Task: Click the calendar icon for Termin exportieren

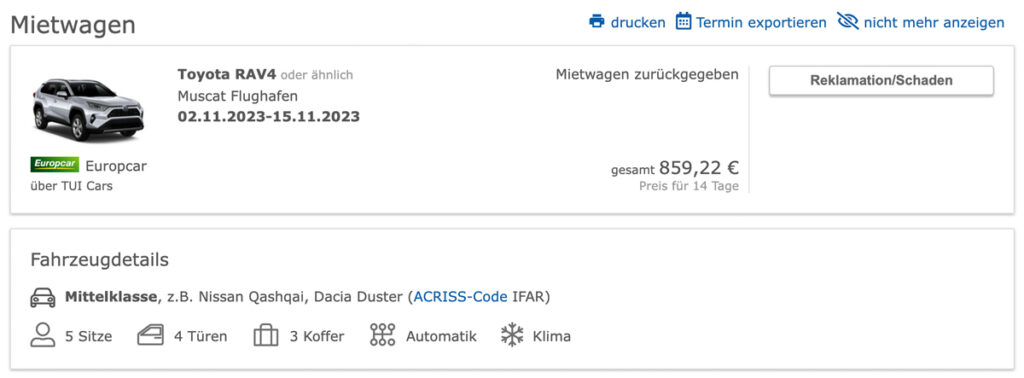Action: 683,21
